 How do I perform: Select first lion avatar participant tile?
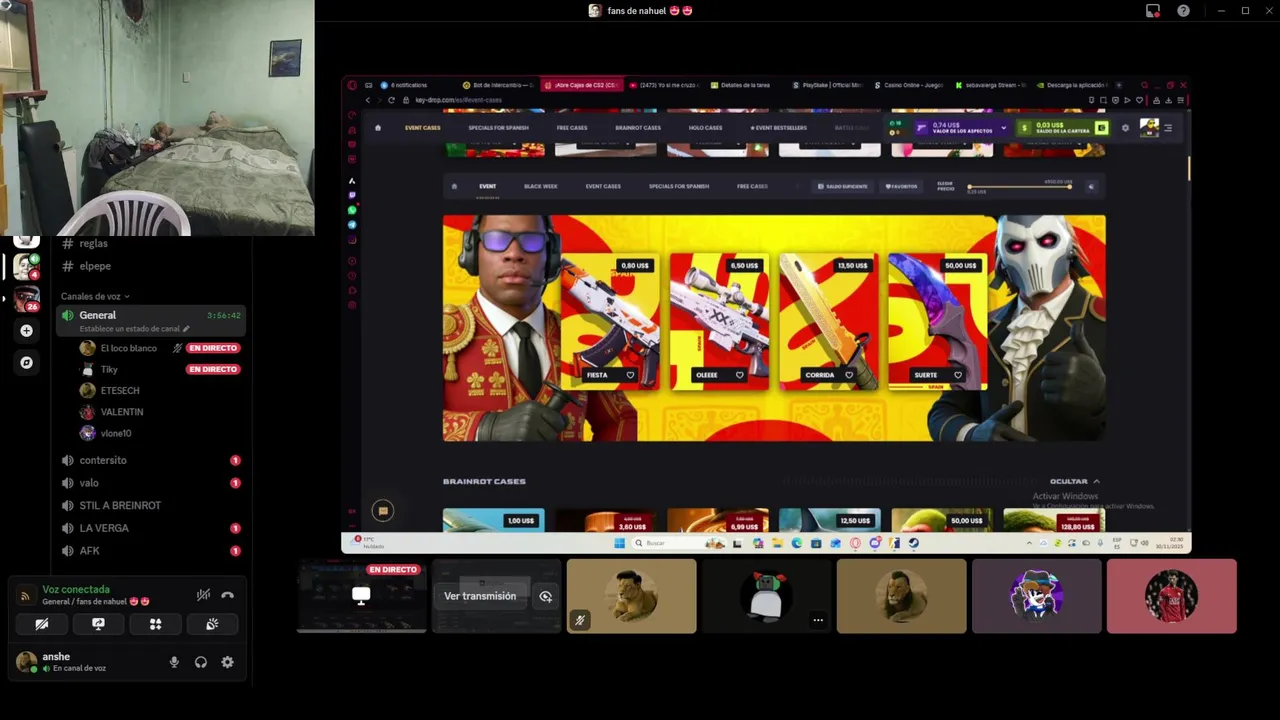click(631, 596)
